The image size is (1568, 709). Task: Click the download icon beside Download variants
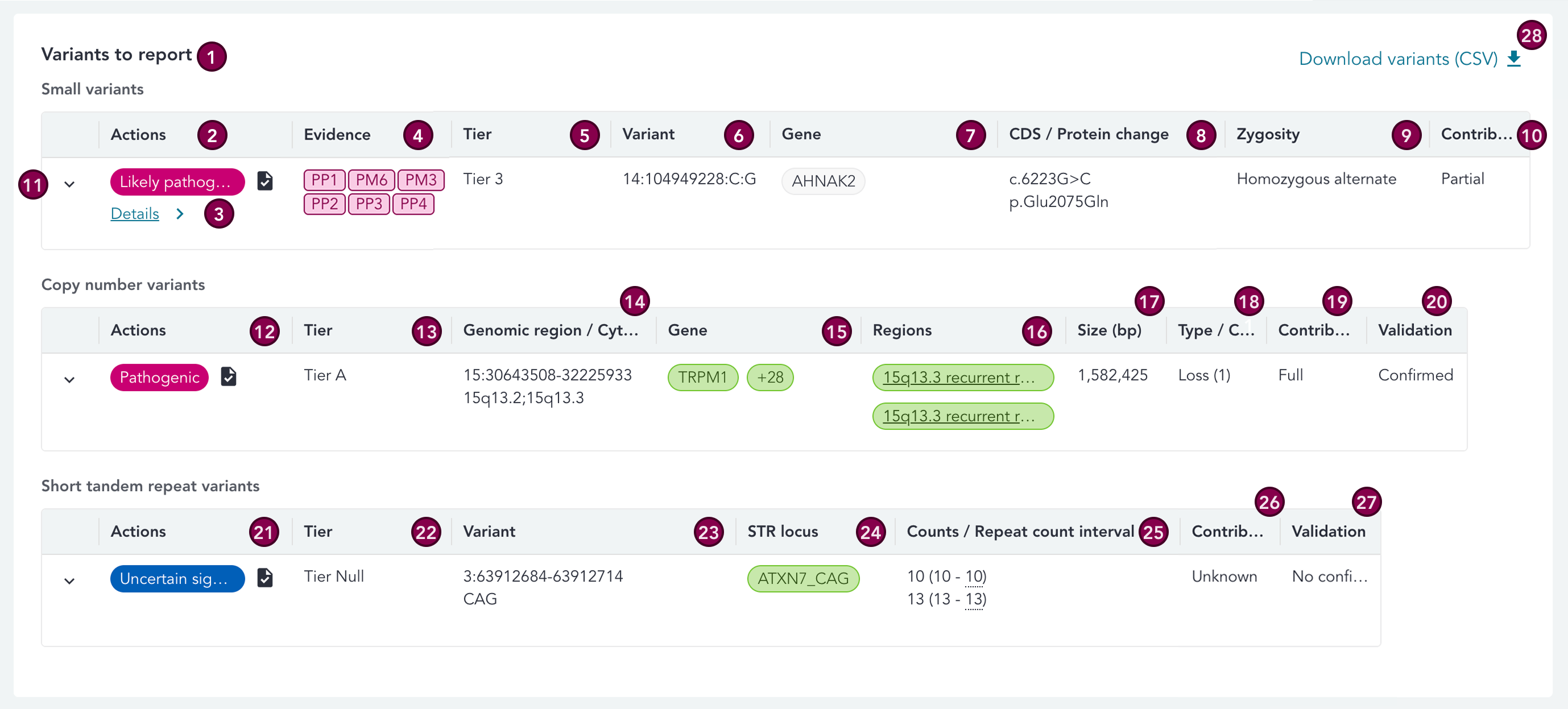(x=1514, y=59)
